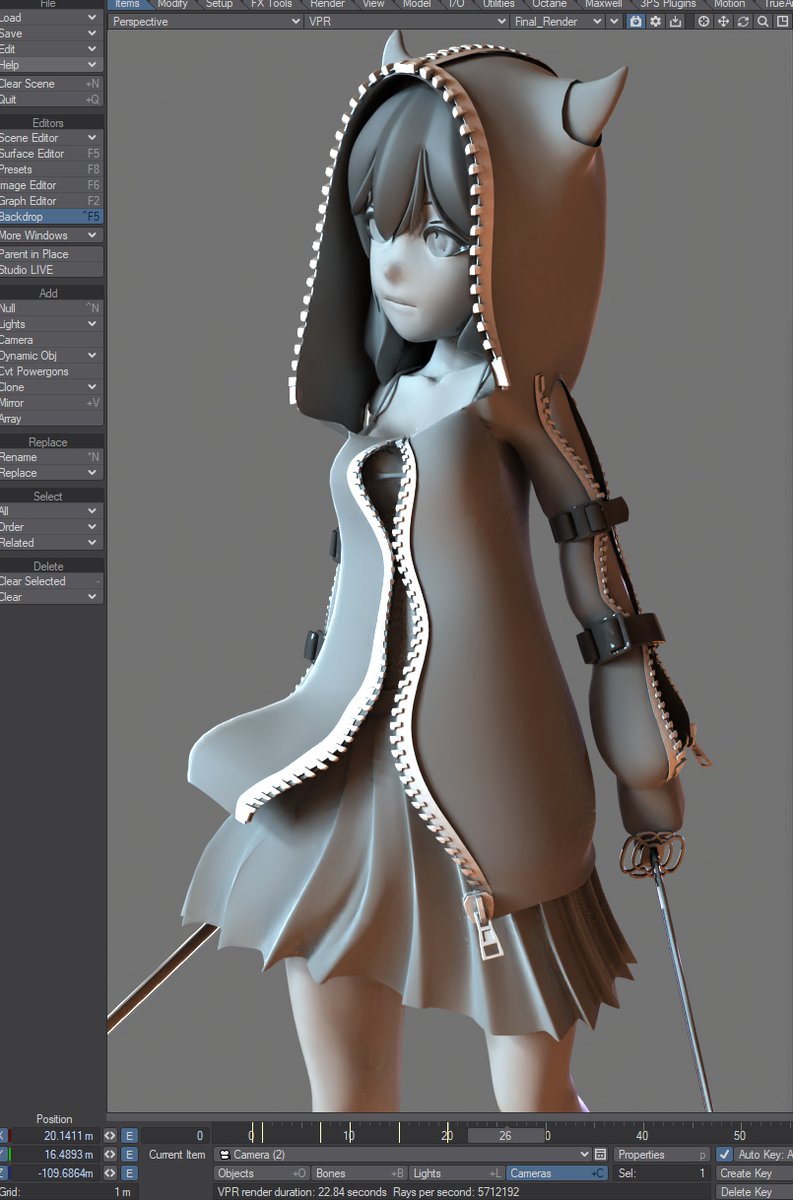Select the viewport zoom magnifier icon

coord(763,21)
